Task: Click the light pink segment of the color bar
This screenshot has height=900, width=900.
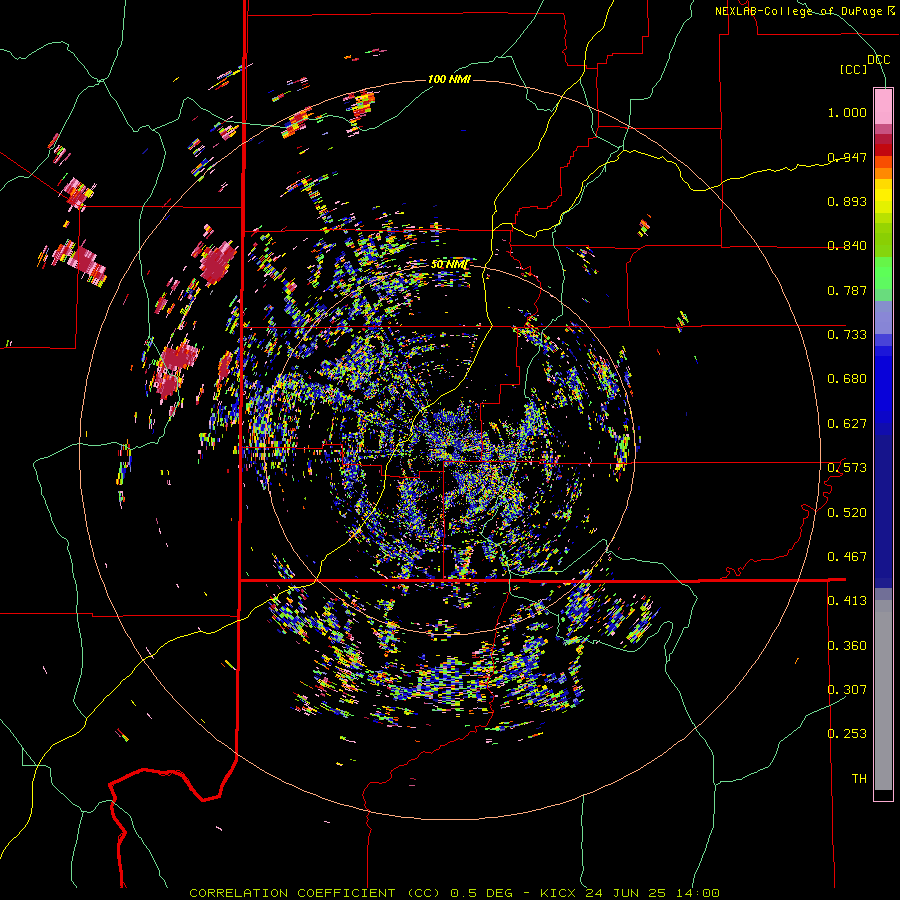Action: tap(883, 106)
